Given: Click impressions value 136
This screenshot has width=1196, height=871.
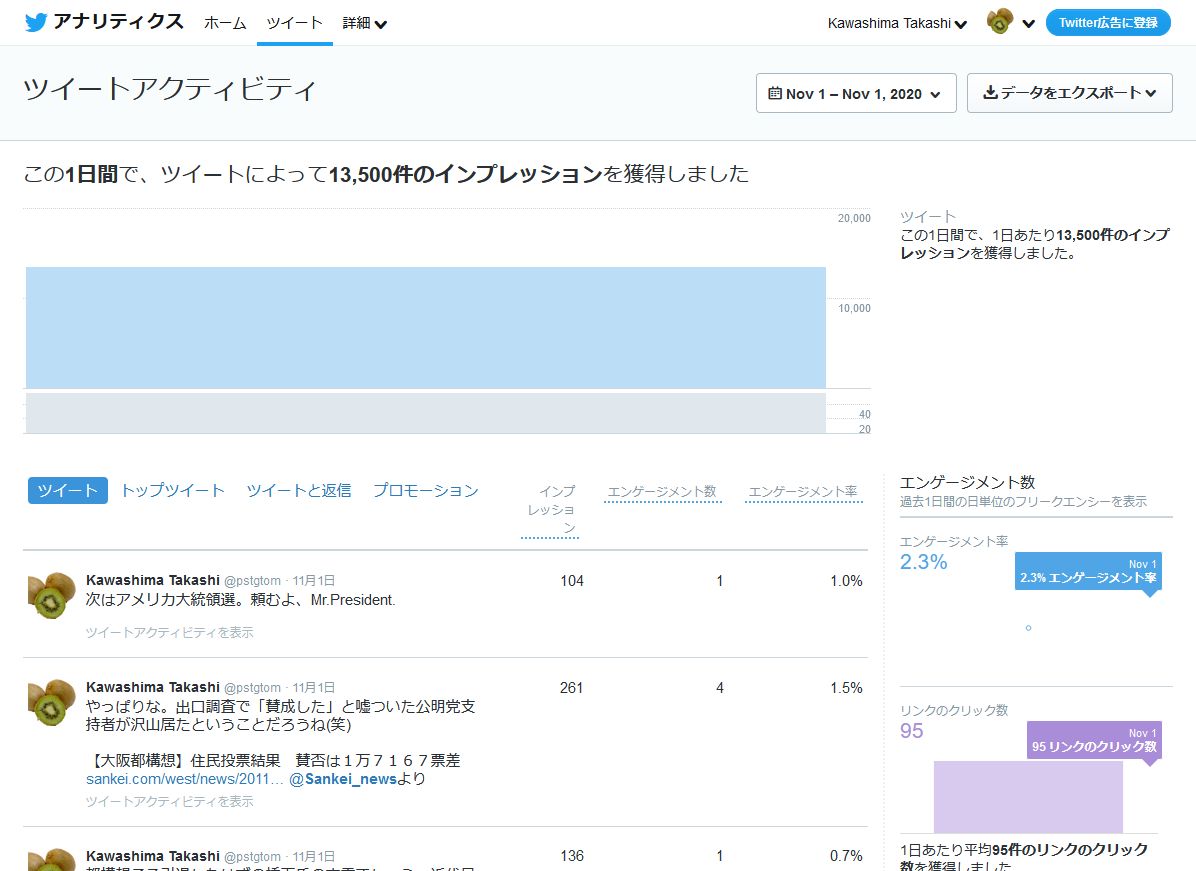Looking at the screenshot, I should tap(572, 857).
